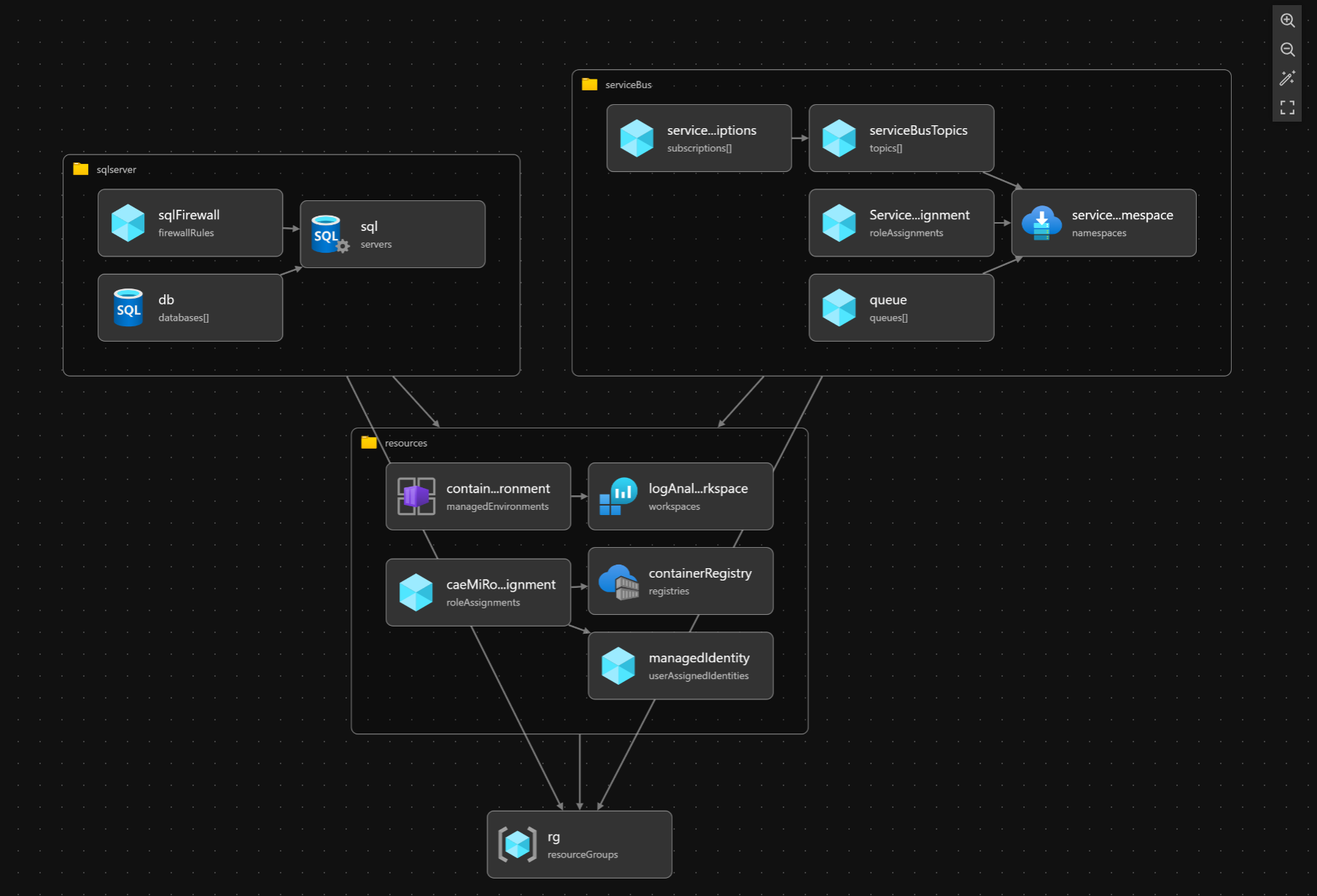Select the sqlFirewall node label
1317x896 pixels.
189,215
